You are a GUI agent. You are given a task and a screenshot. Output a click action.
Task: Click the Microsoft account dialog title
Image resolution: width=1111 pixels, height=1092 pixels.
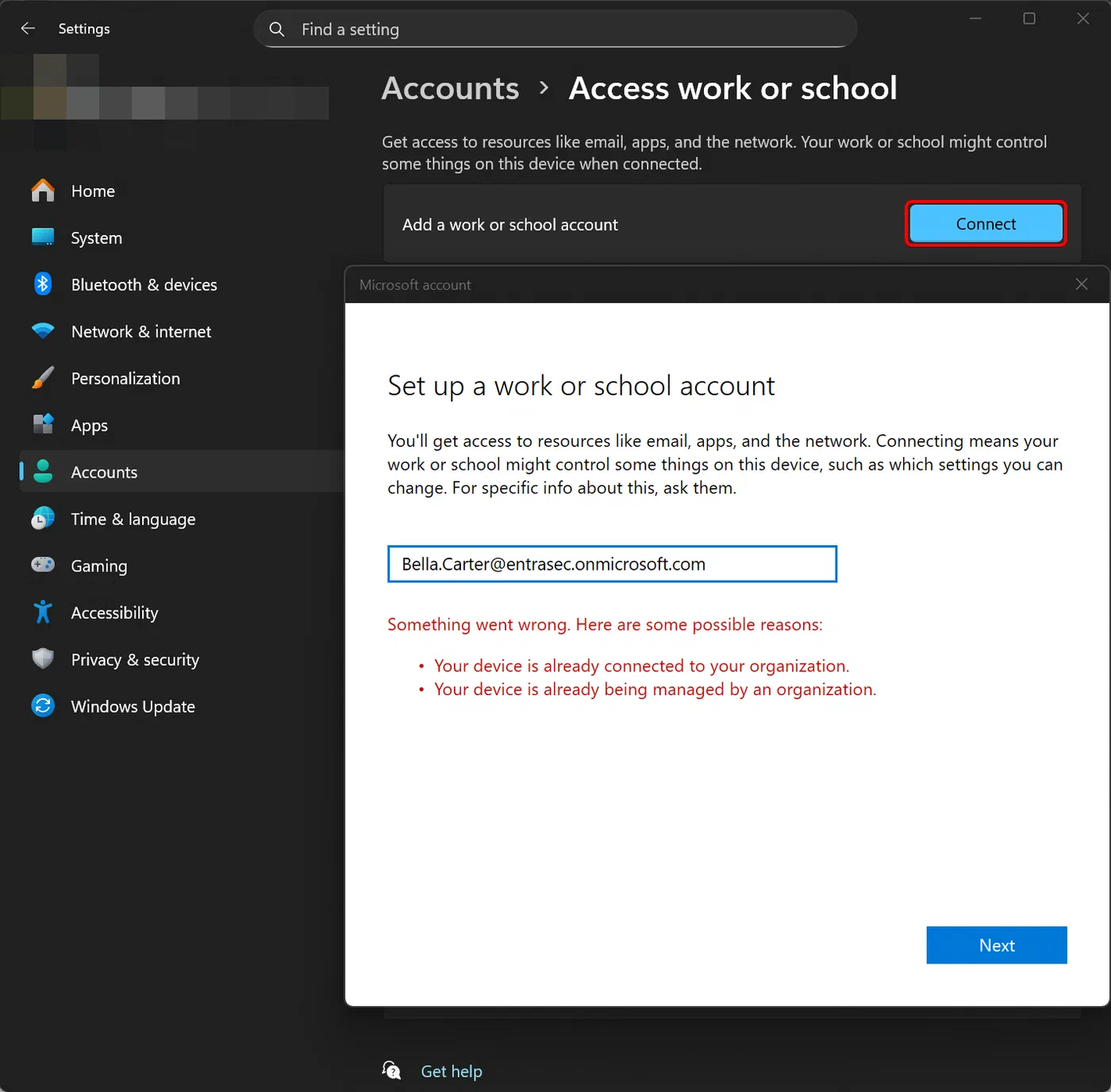click(x=415, y=285)
